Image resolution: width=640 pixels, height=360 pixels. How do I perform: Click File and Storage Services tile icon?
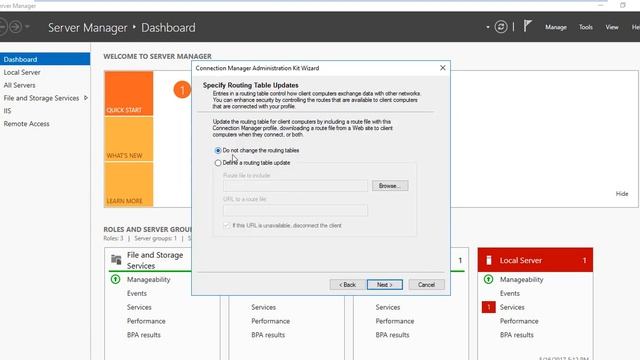116,259
